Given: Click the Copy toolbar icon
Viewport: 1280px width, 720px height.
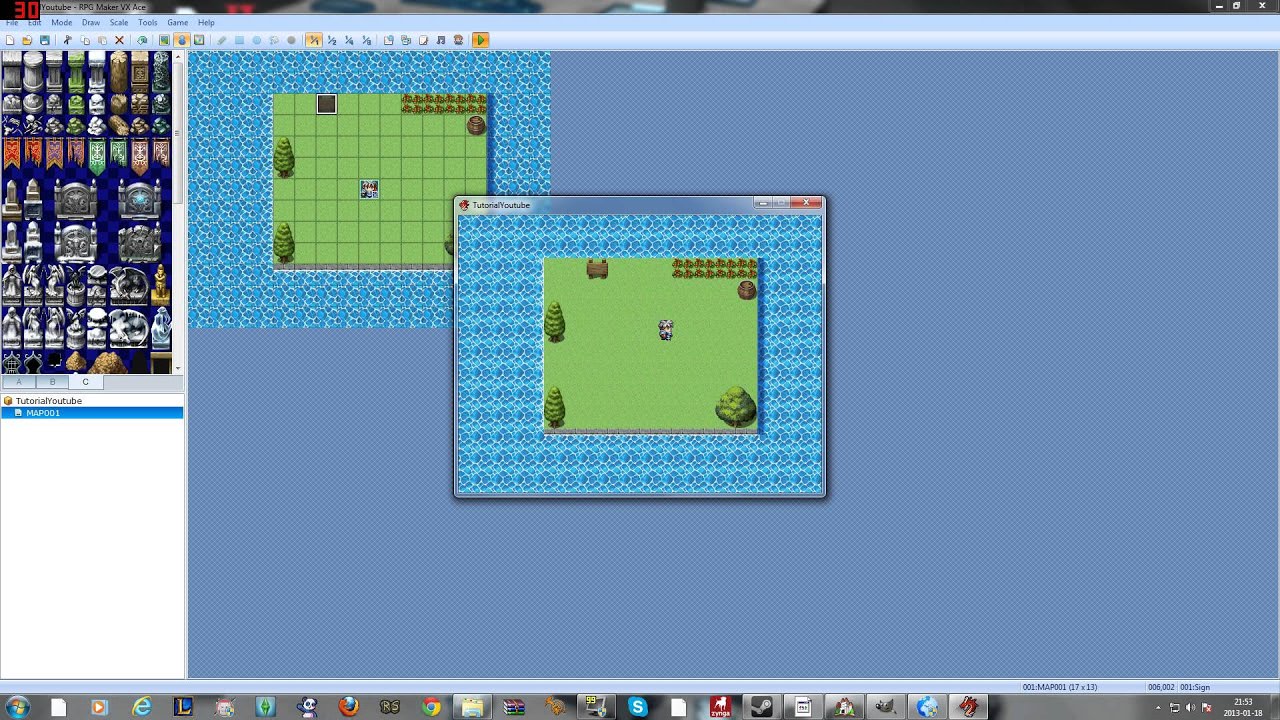Looking at the screenshot, I should click(85, 40).
